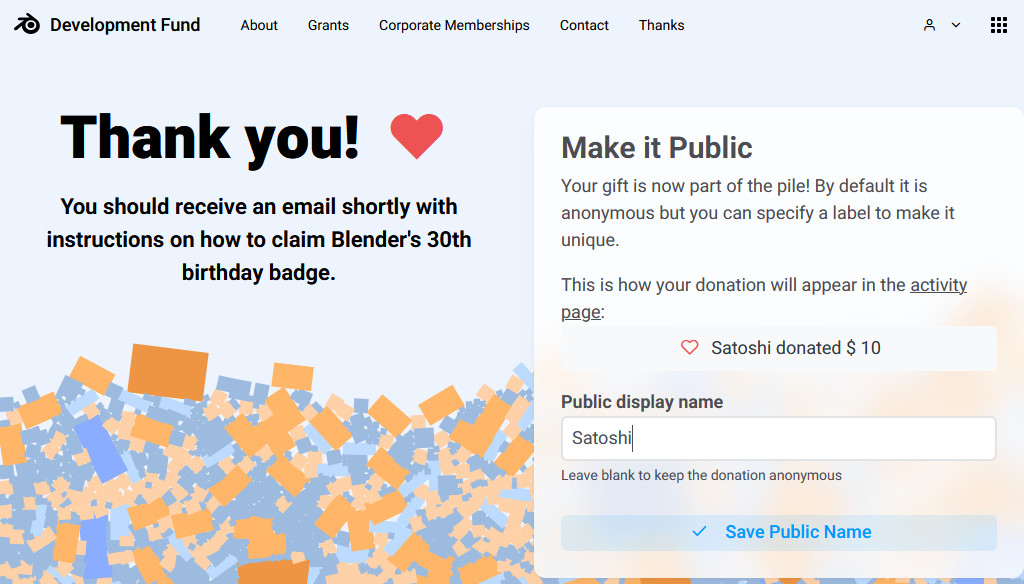Open the user account icon
The height and width of the screenshot is (584, 1024).
[929, 25]
